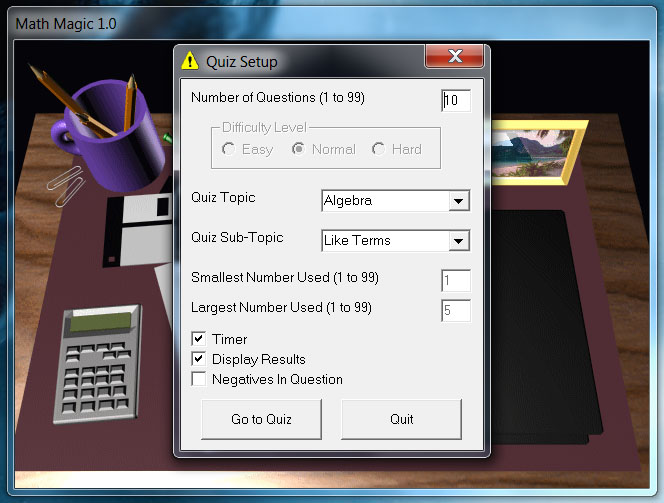Click the Number of Questions field
Screen dimensions: 664x503
coord(455,101)
